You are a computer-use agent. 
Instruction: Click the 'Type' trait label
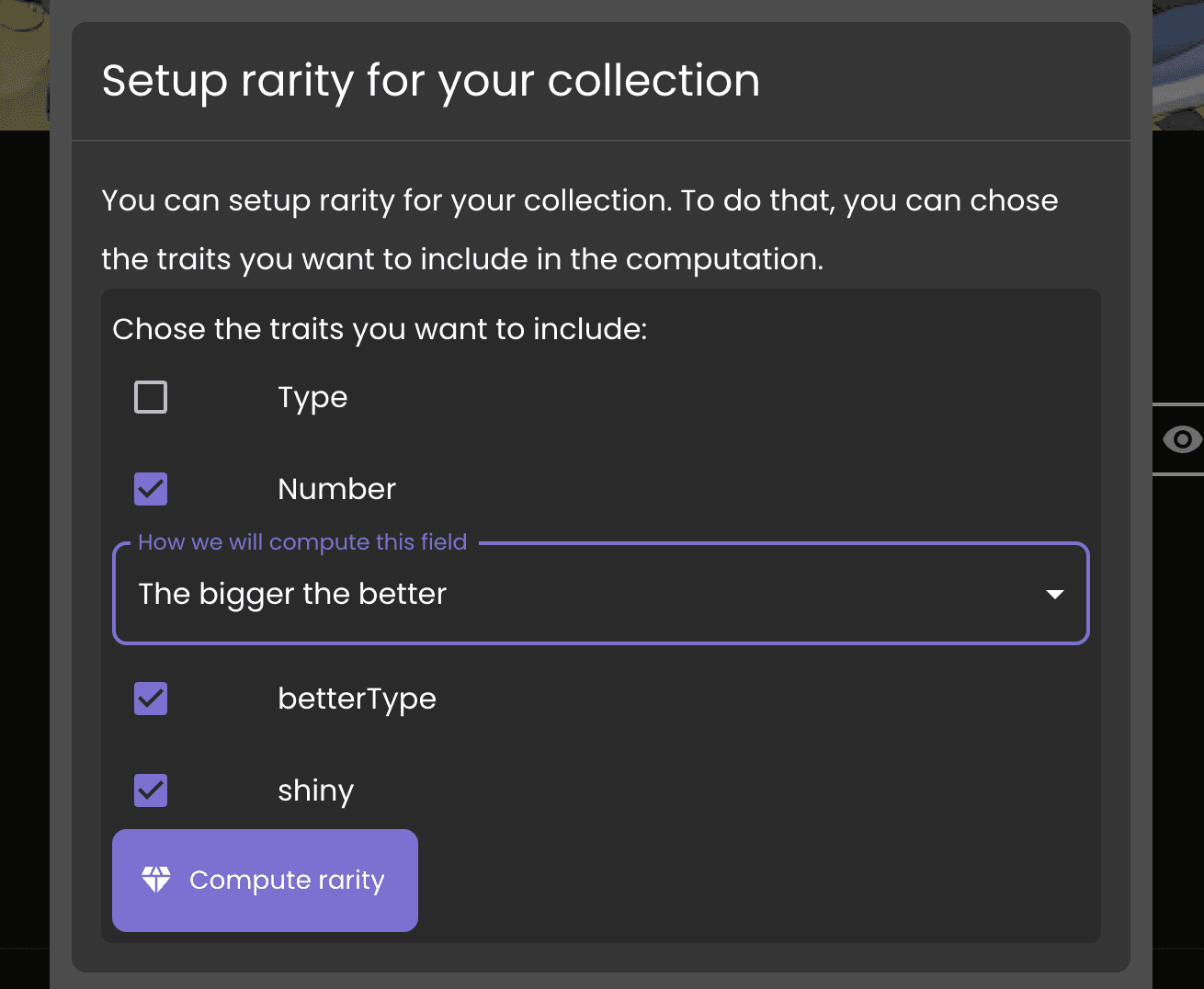click(x=312, y=398)
